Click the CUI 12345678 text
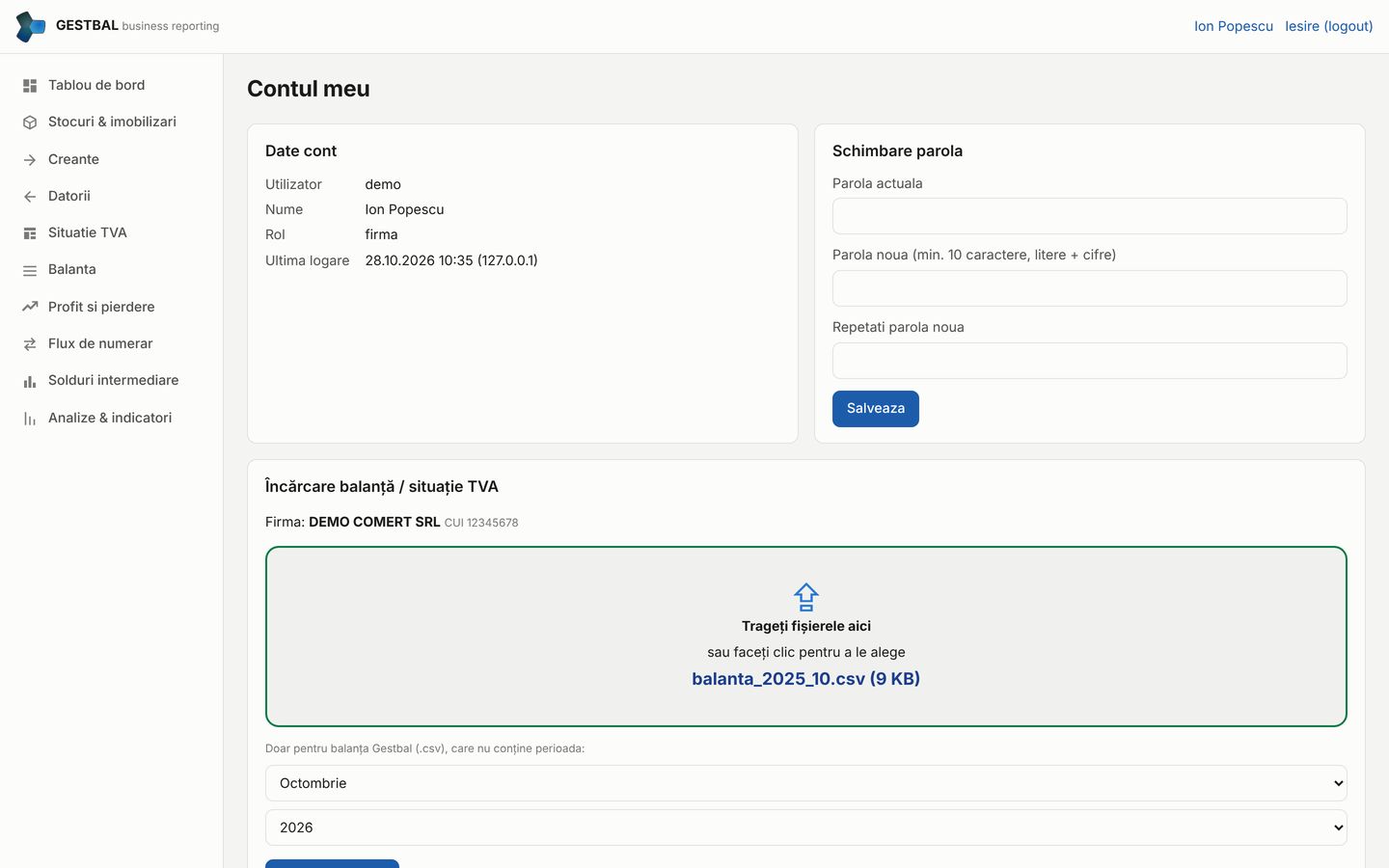The image size is (1389, 868). click(x=481, y=523)
